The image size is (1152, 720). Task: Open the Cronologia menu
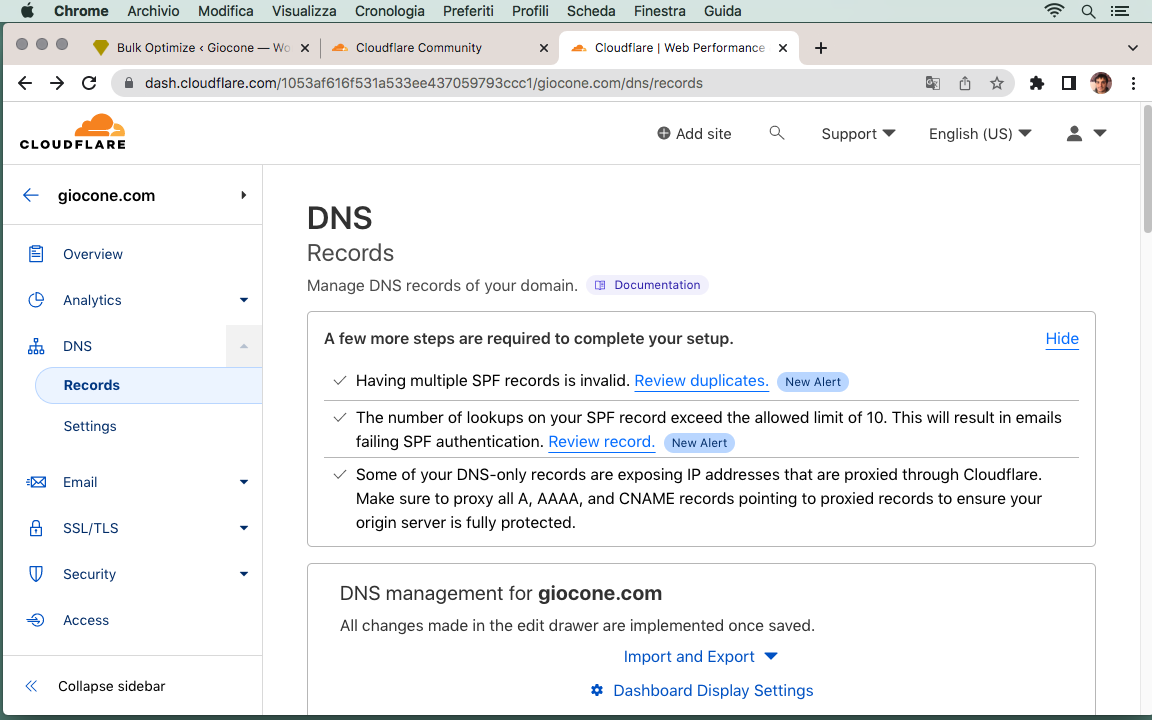click(x=389, y=11)
